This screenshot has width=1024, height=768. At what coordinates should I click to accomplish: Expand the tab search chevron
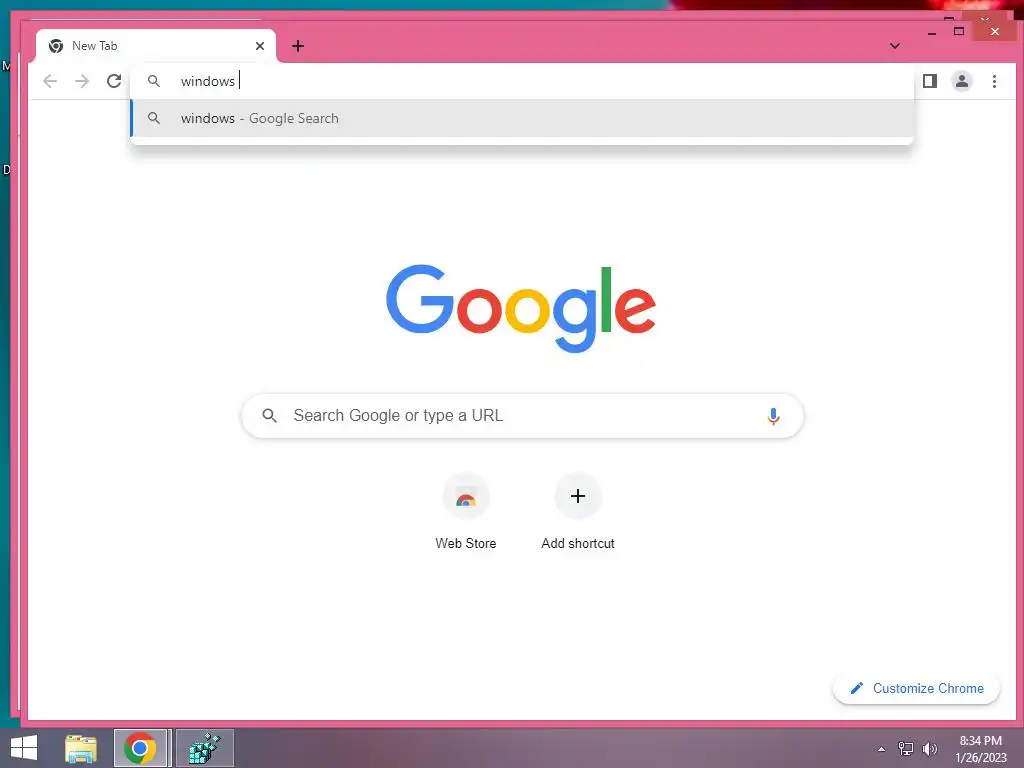[895, 46]
